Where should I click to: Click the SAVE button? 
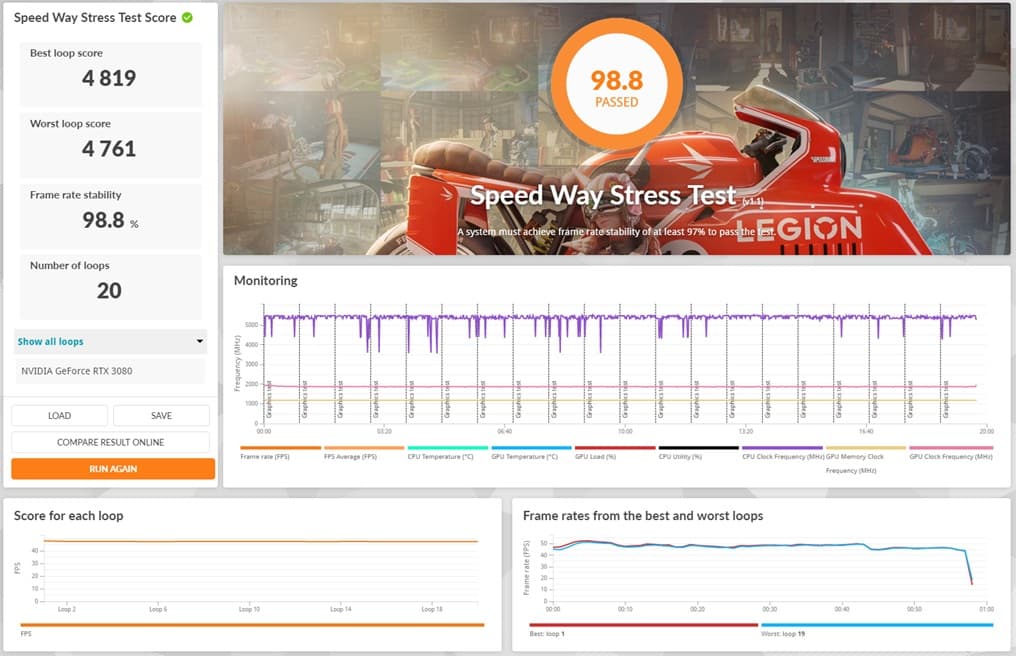point(161,416)
